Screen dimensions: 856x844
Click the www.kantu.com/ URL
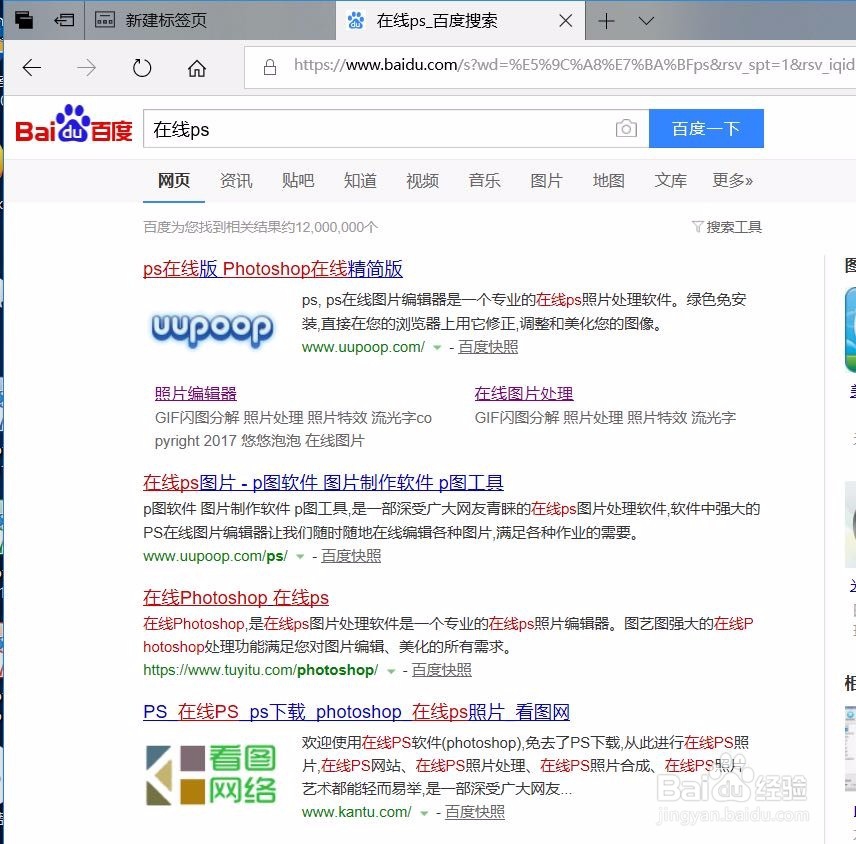(356, 812)
